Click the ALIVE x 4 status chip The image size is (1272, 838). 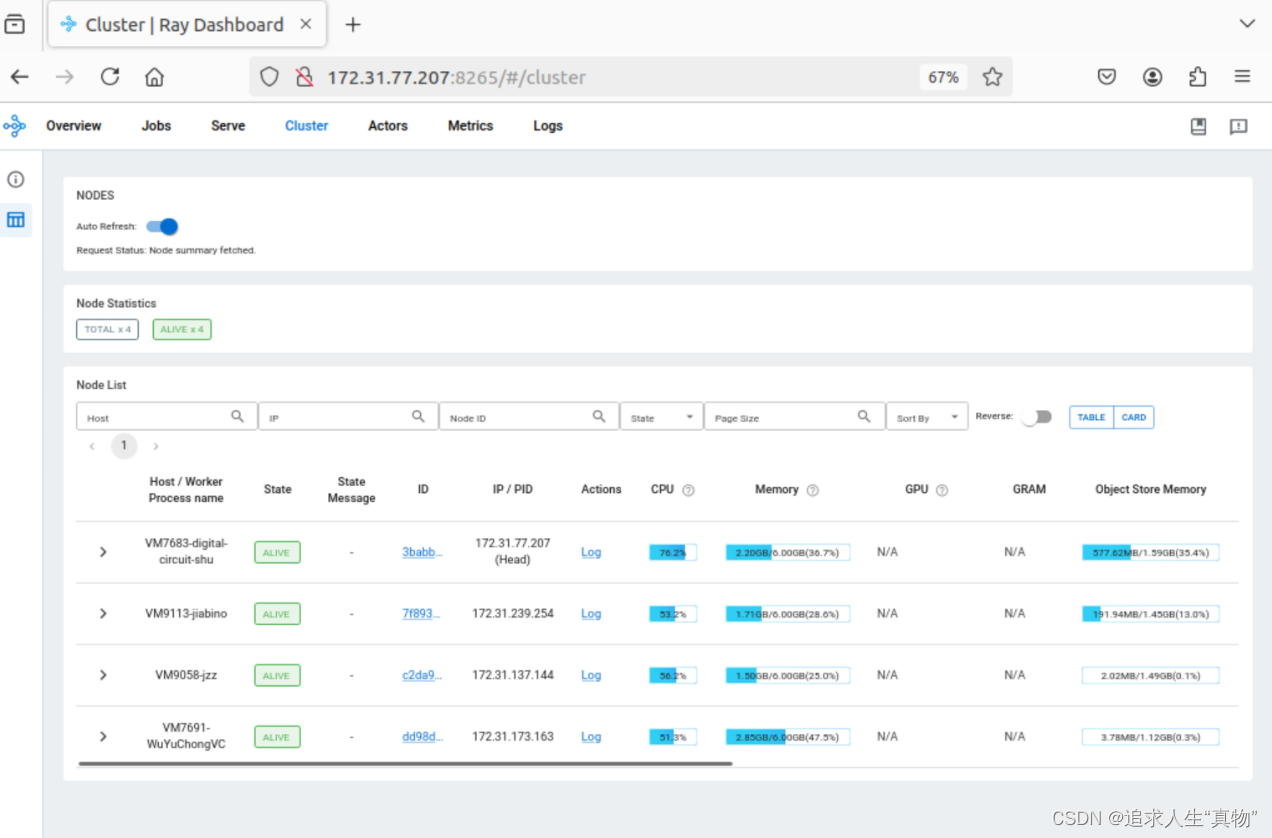(182, 329)
